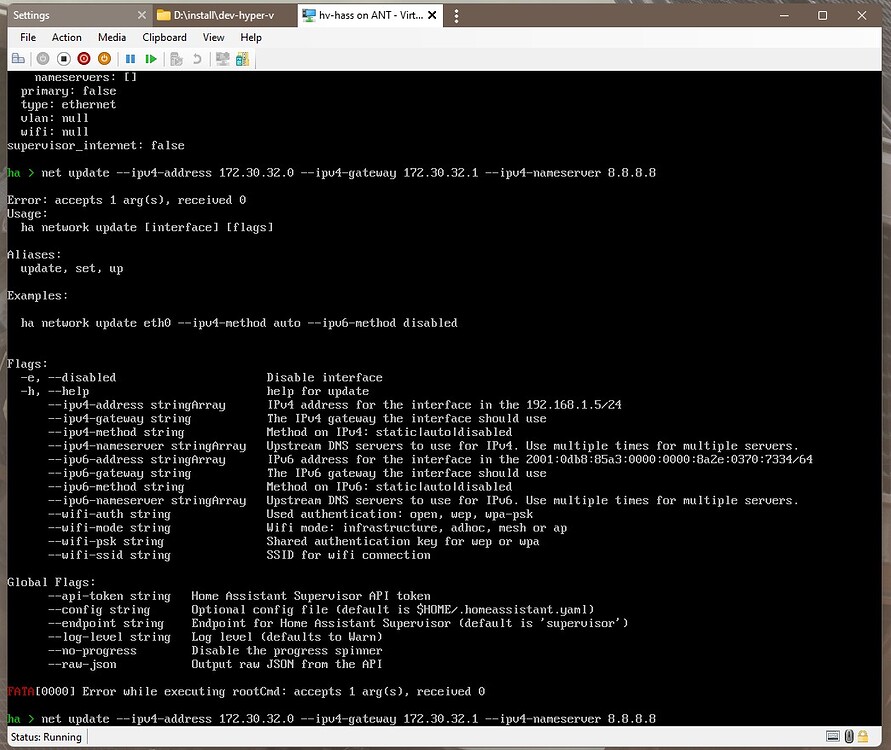This screenshot has width=891, height=750.
Task: Shut down the guest operating system
Action: pyautogui.click(x=85, y=58)
